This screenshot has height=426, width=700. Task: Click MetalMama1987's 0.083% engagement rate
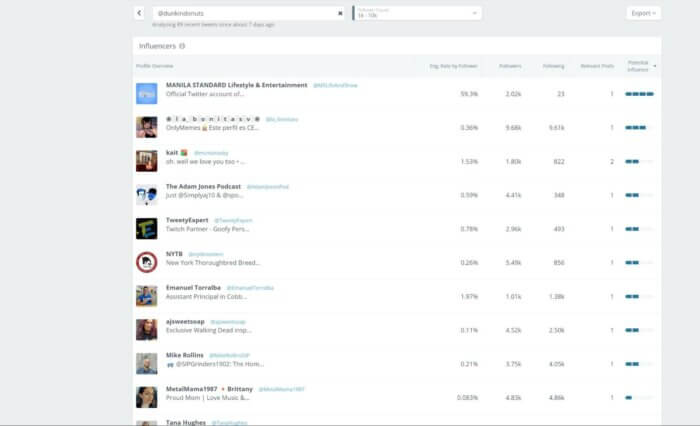(x=467, y=397)
